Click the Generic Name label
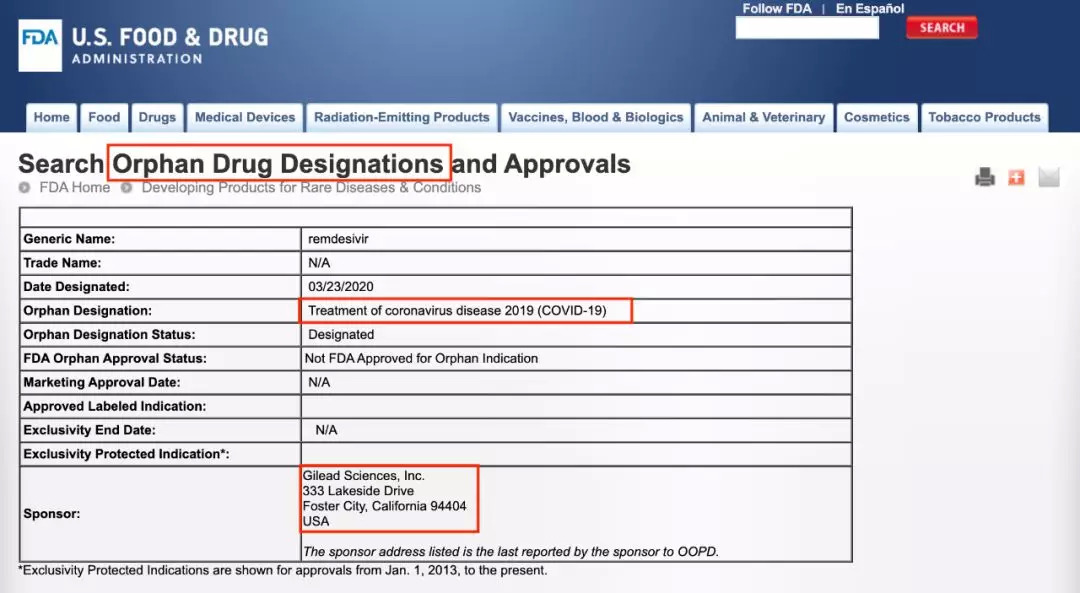 pos(69,239)
